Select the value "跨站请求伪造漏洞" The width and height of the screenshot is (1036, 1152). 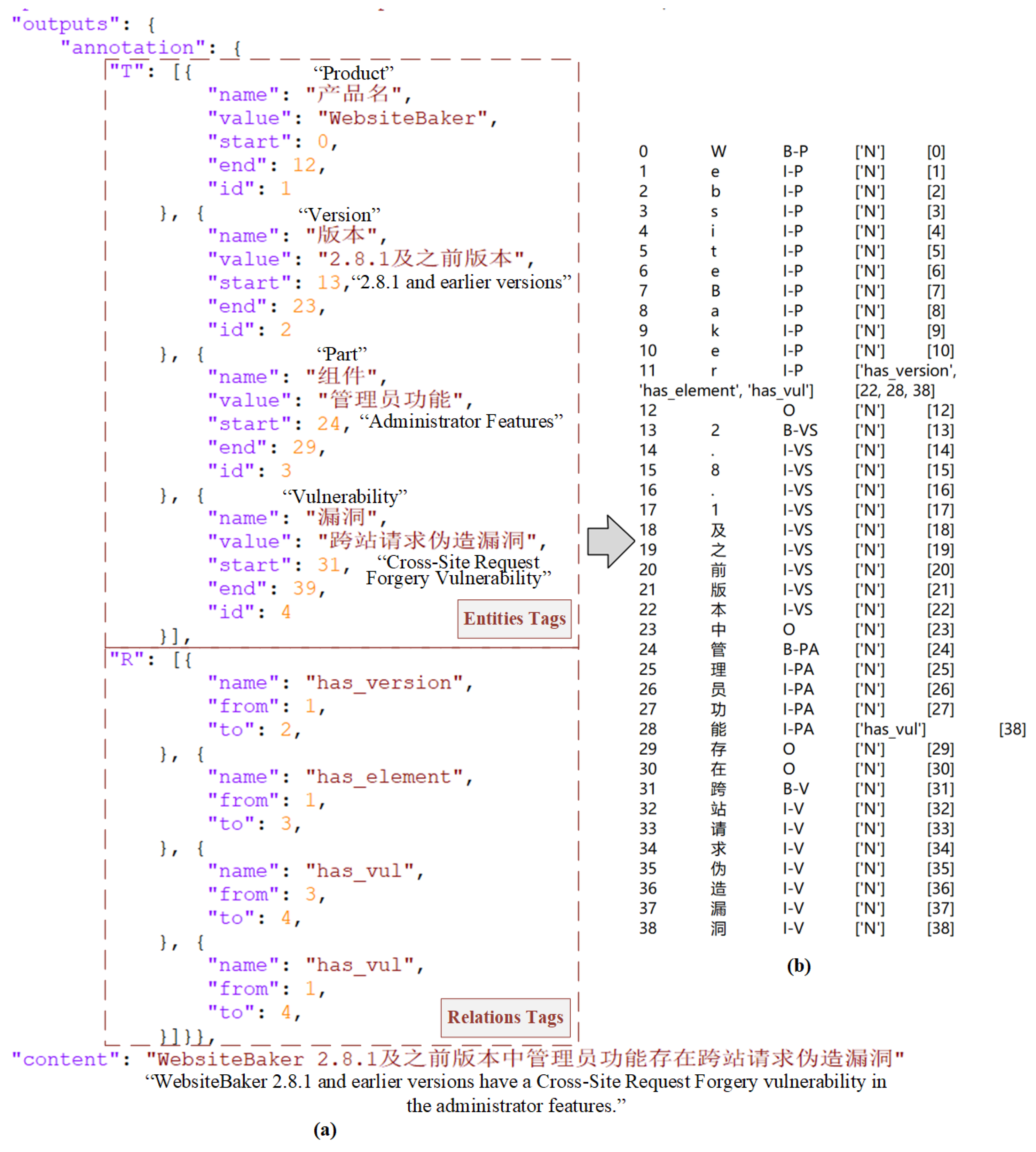[427, 540]
